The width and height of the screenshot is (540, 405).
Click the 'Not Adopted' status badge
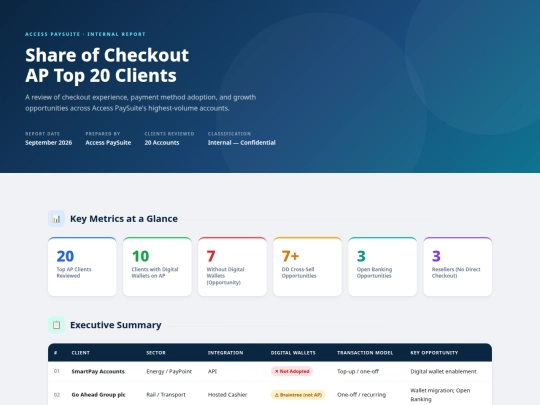click(292, 371)
